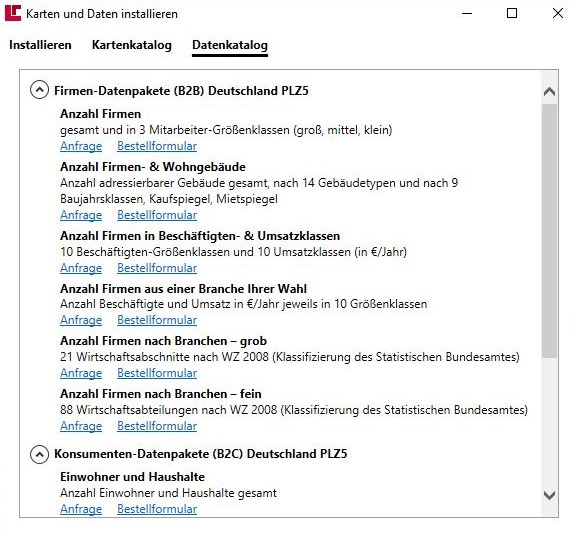Click the vertical scrollbar thumb

pyautogui.click(x=549, y=231)
